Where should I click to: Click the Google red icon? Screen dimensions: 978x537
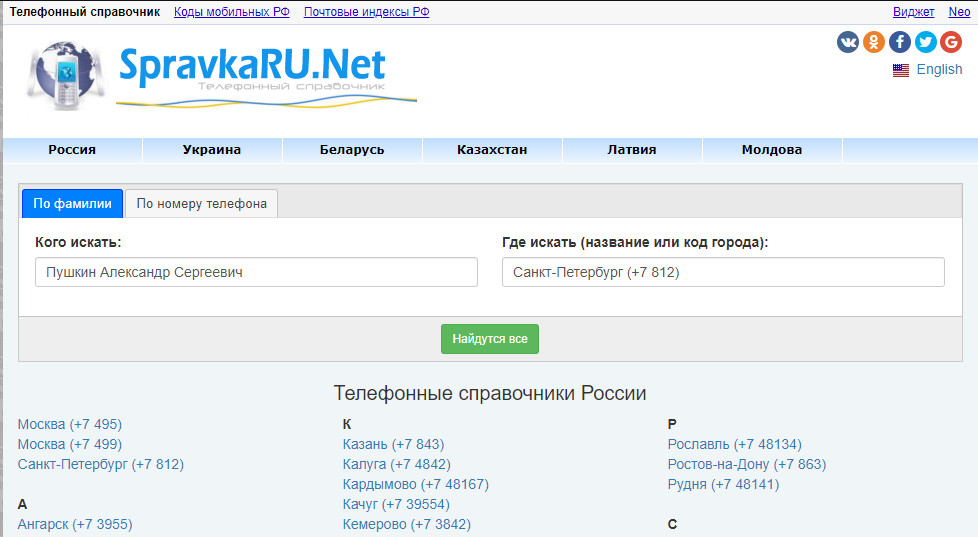coord(950,42)
